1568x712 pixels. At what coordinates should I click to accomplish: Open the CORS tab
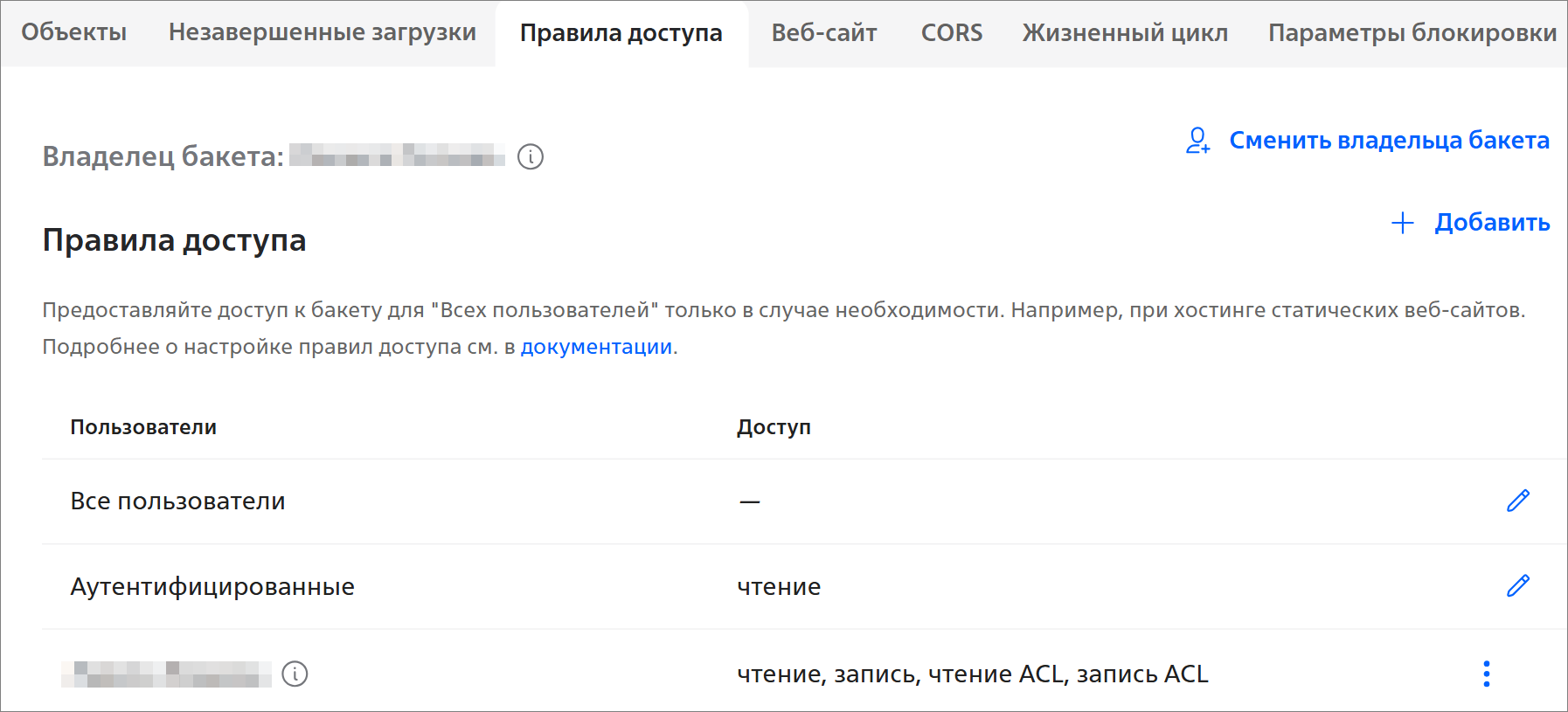pos(951,33)
